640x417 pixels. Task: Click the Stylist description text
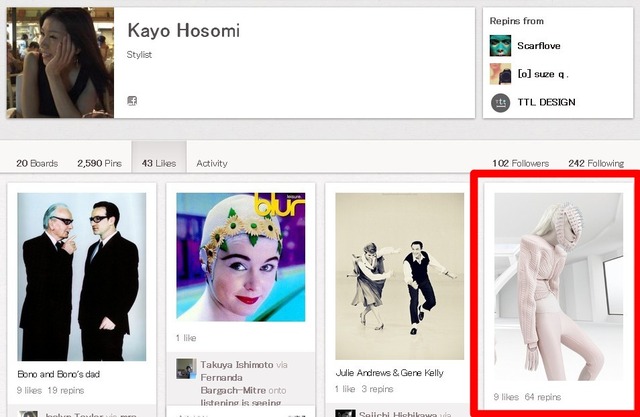pyautogui.click(x=139, y=55)
